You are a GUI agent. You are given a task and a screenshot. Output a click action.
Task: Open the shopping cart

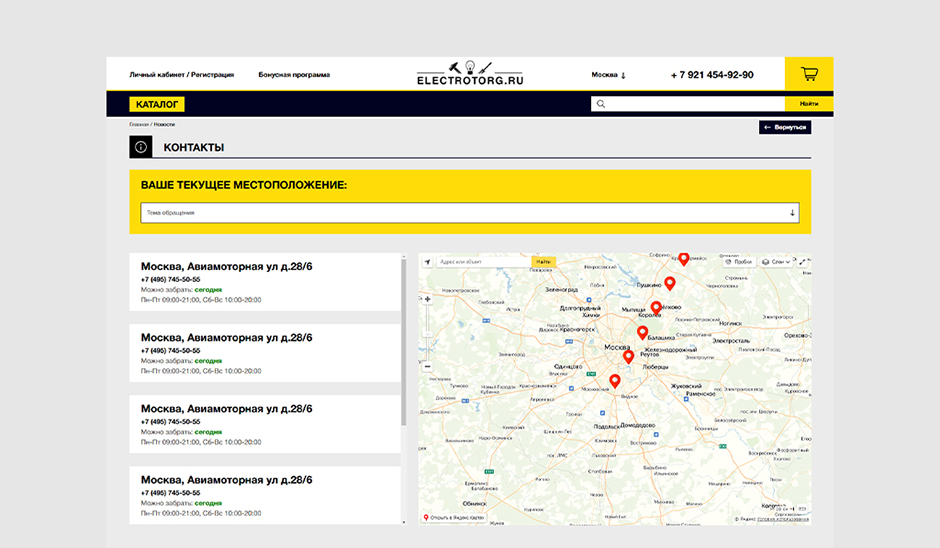point(809,74)
